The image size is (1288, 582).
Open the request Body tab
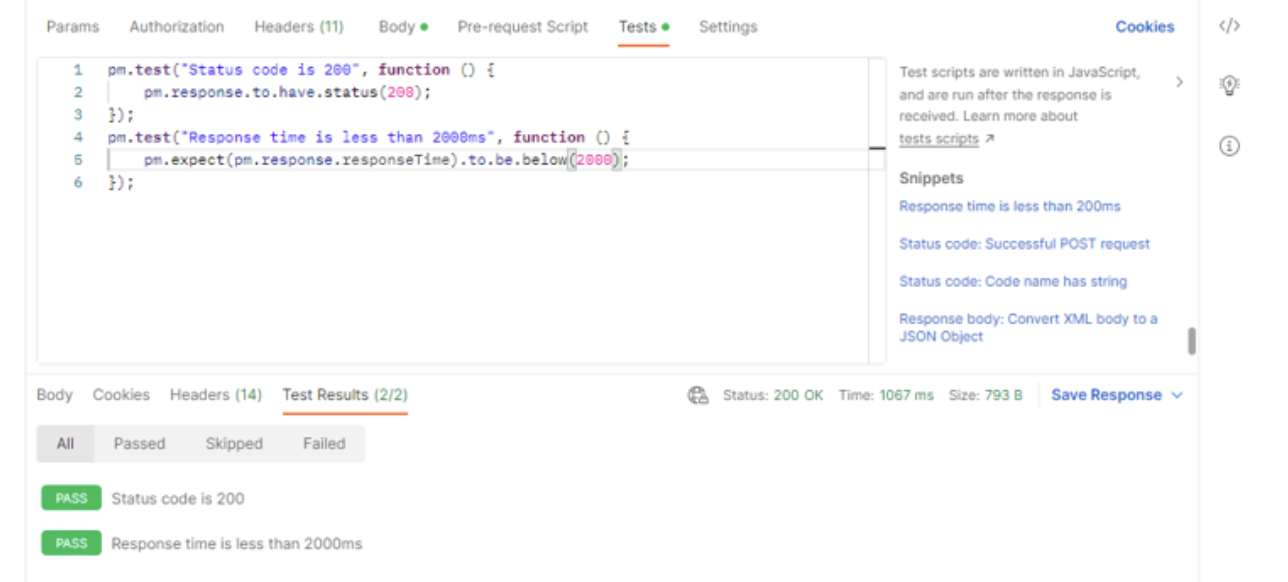402,27
